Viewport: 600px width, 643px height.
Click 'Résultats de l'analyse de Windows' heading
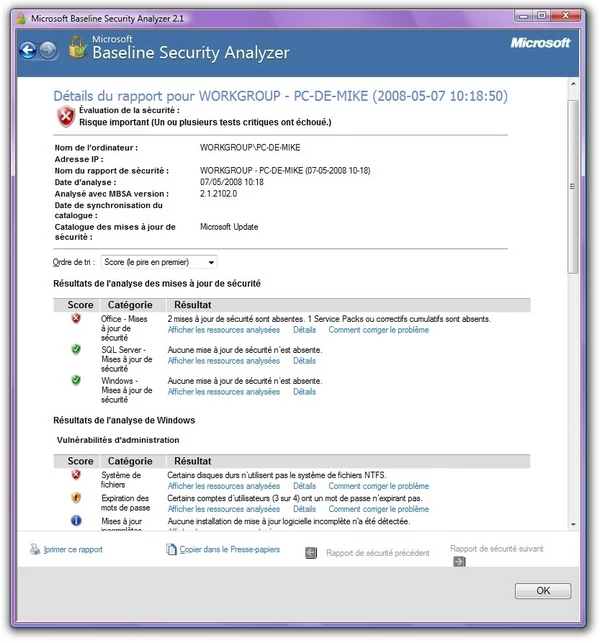point(124,420)
